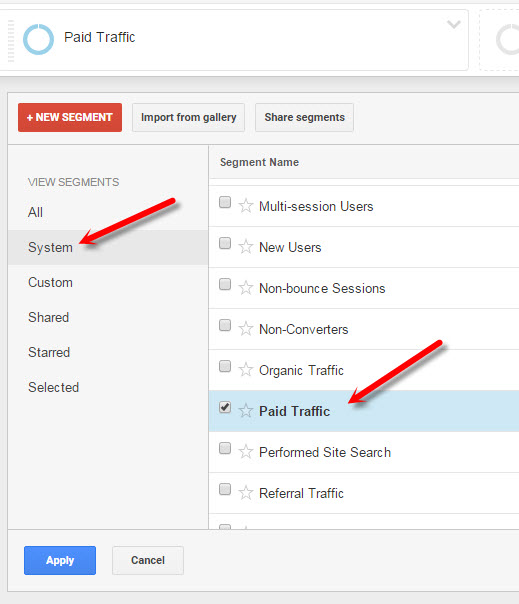Check the Organic Traffic checkbox

(225, 366)
